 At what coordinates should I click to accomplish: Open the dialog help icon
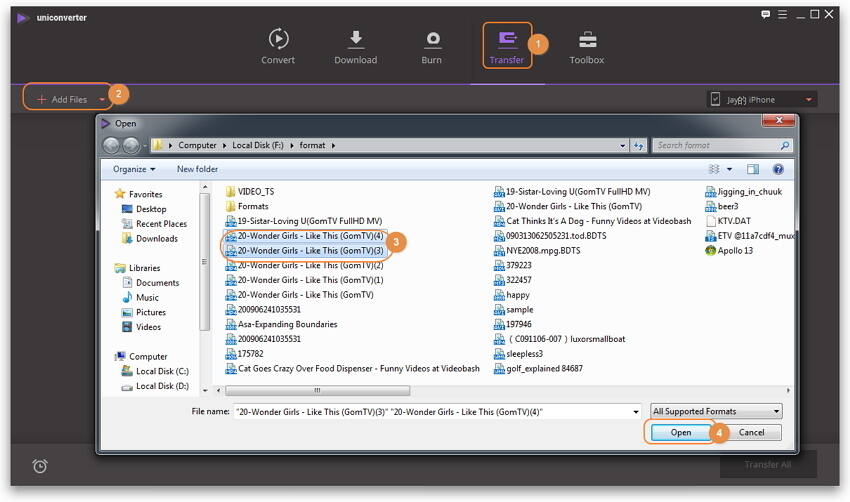778,169
